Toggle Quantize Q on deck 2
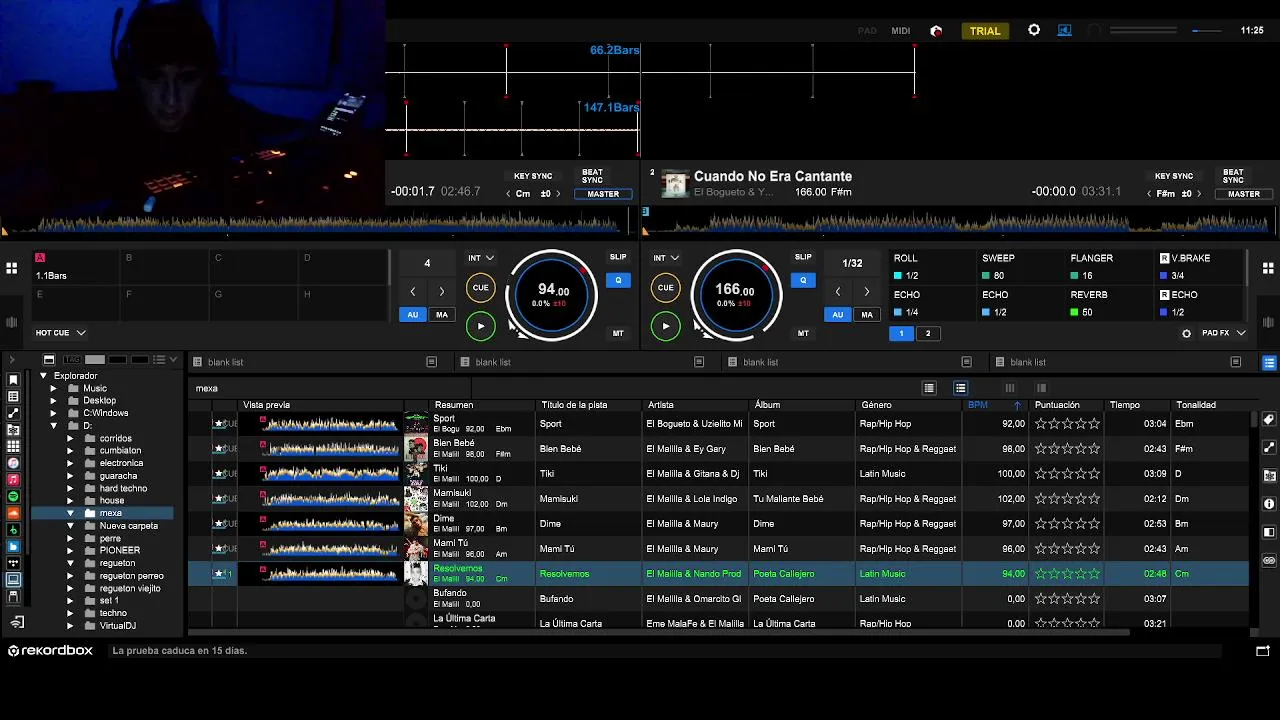 click(803, 281)
